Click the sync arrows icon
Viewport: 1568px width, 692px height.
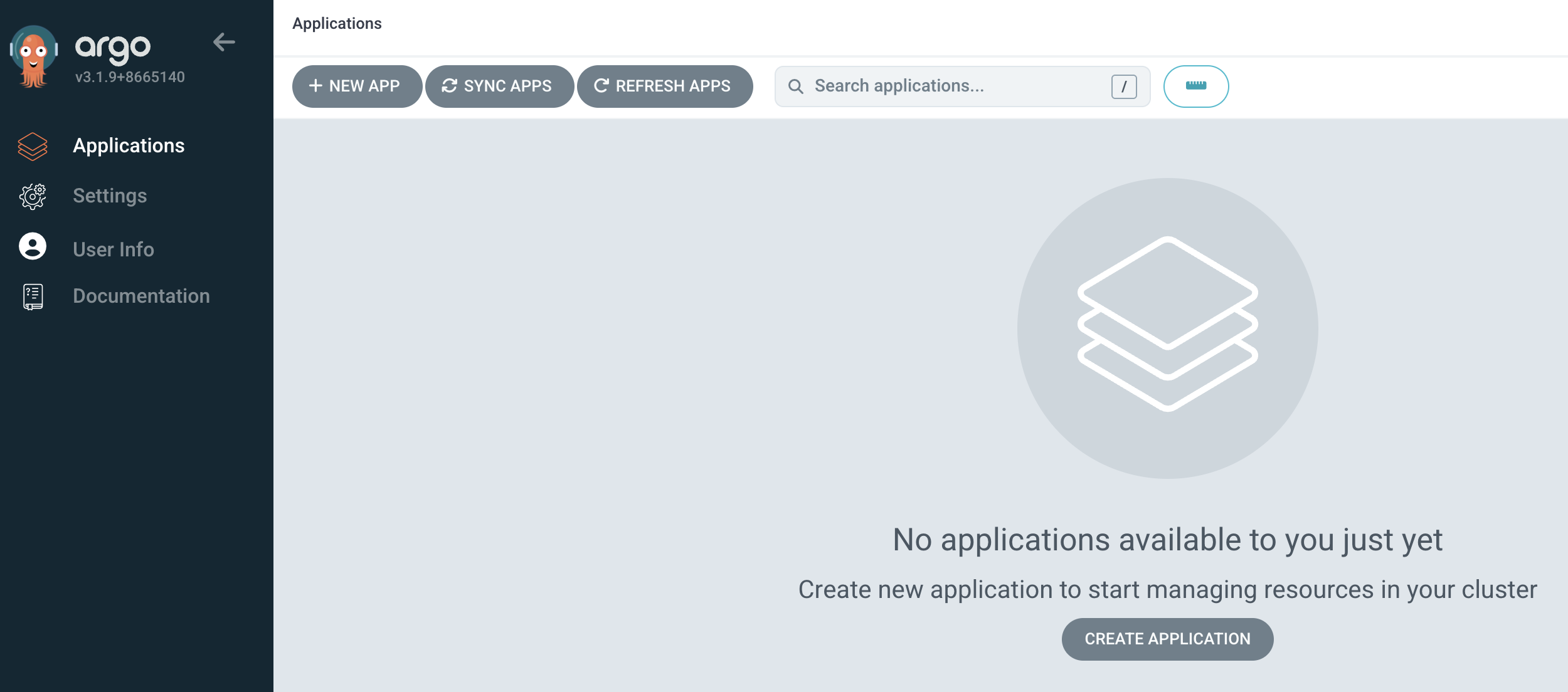point(449,86)
